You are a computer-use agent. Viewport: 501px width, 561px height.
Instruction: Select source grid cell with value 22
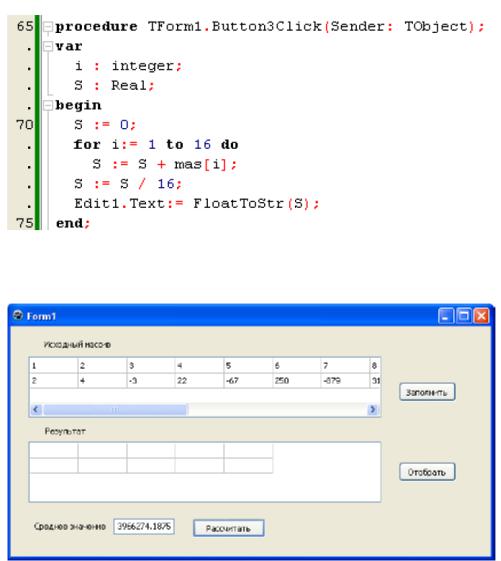[x=199, y=381]
